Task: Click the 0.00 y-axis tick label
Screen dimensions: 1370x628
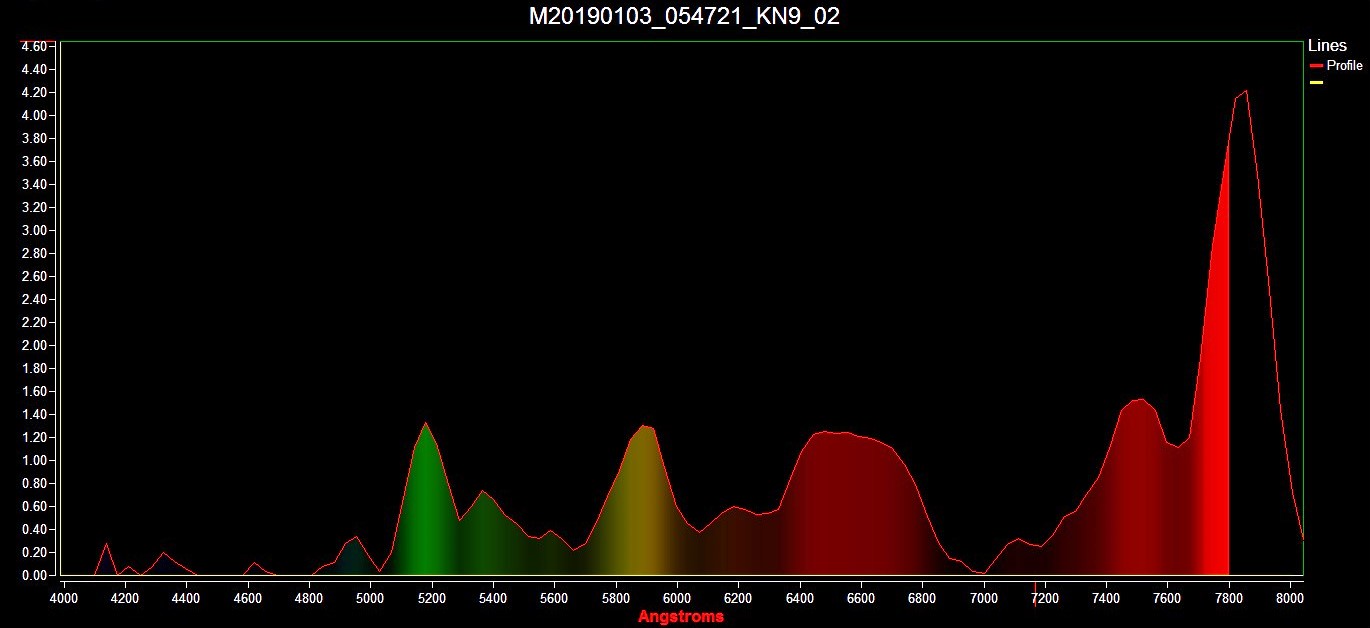Action: coord(34,576)
